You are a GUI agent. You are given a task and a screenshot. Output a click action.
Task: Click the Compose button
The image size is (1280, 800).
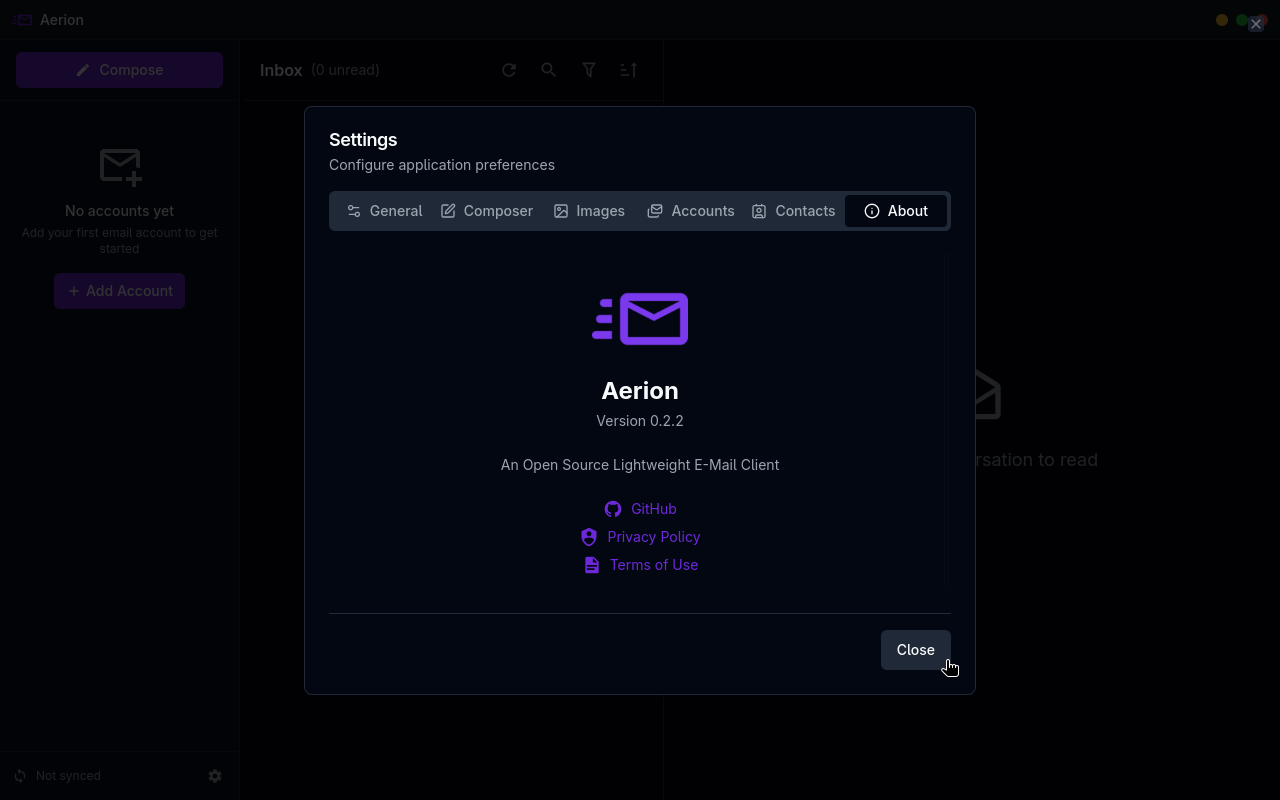pos(119,70)
